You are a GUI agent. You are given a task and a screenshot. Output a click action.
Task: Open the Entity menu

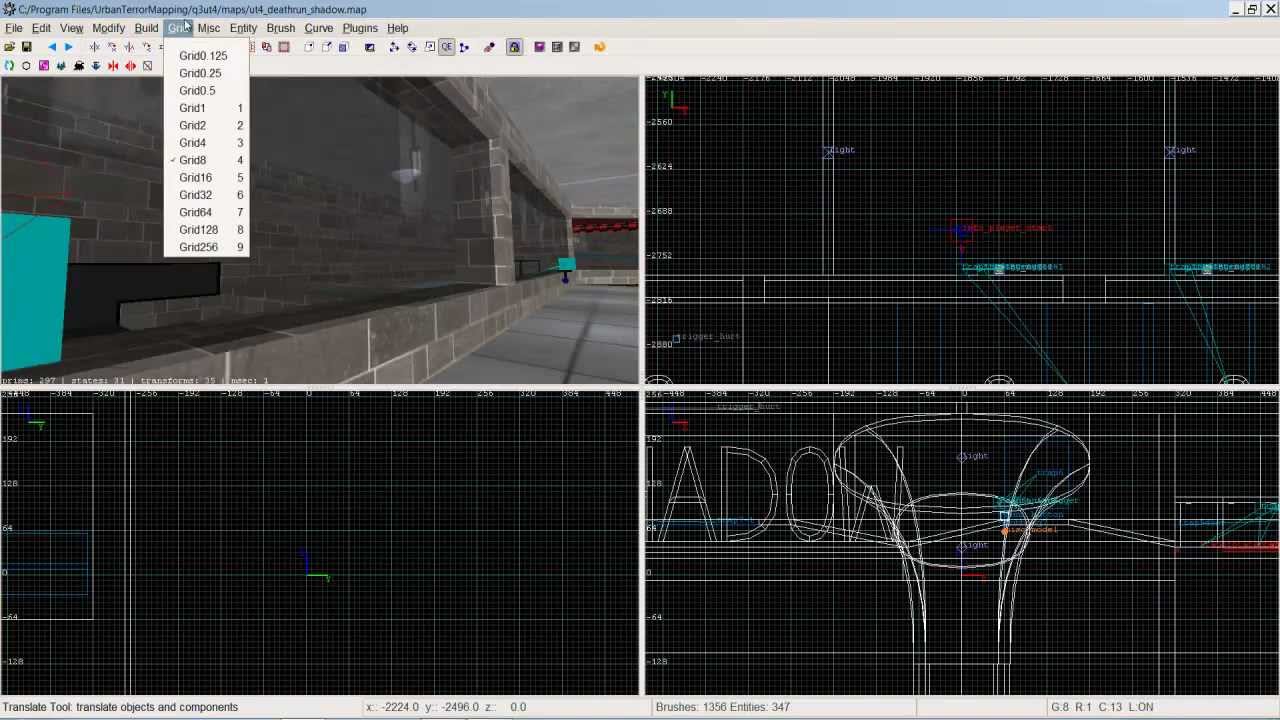tap(243, 28)
